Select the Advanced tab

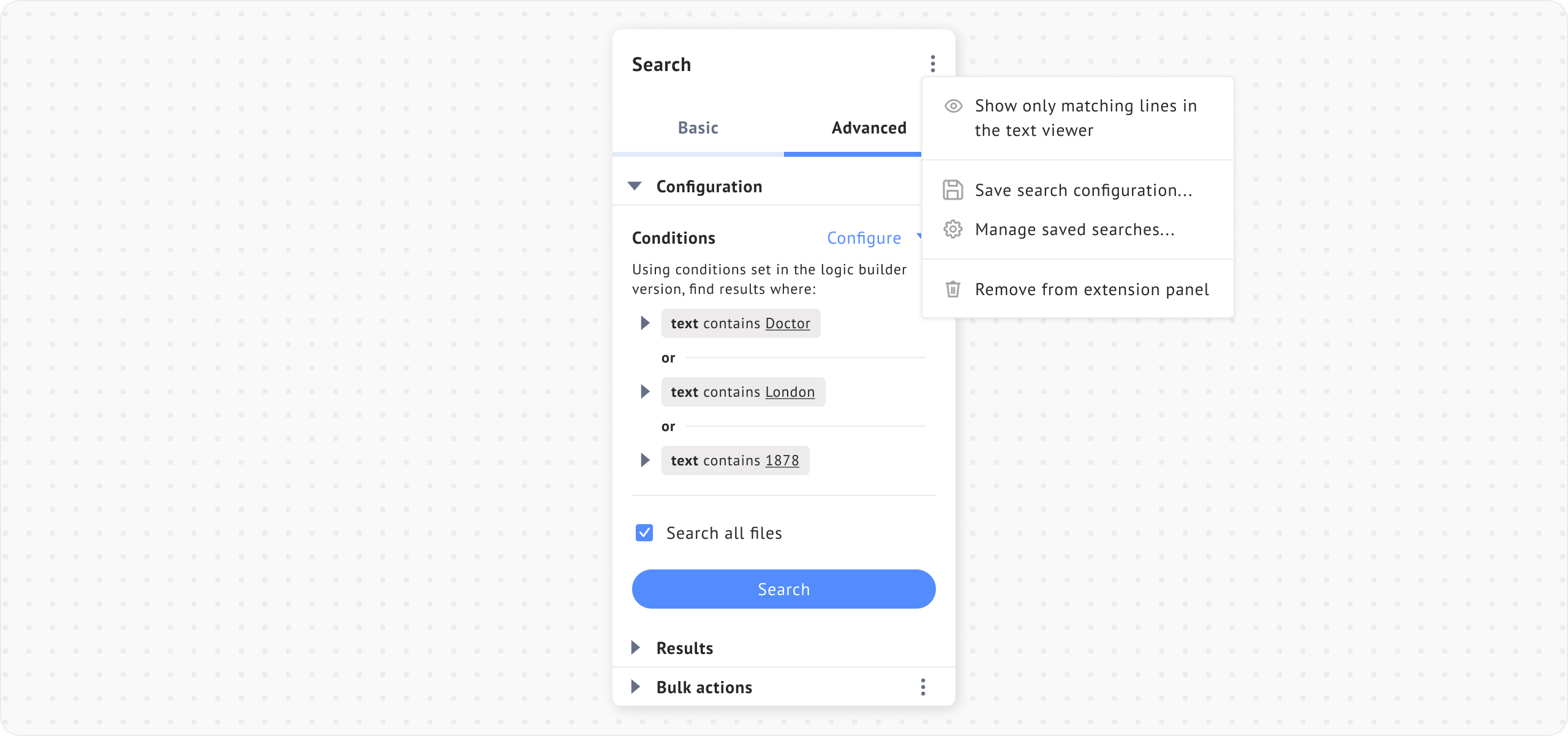(x=869, y=128)
